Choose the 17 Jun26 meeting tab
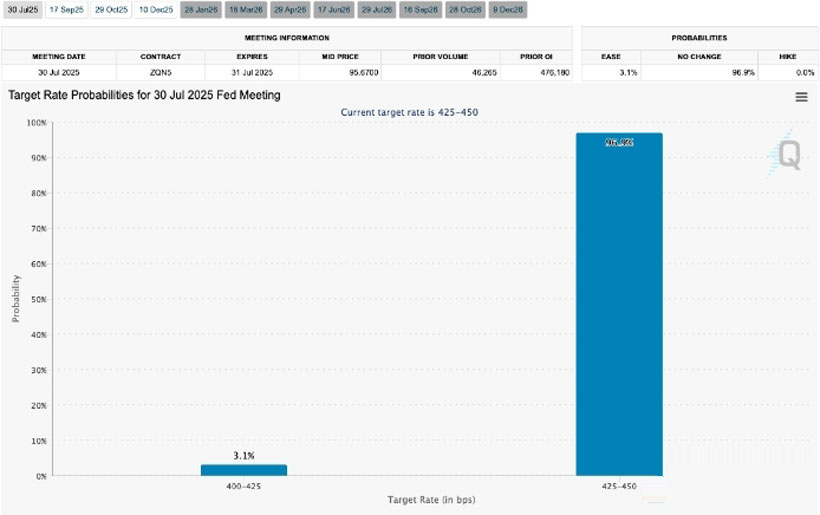Viewport: 820px width, 515px height. click(x=331, y=9)
